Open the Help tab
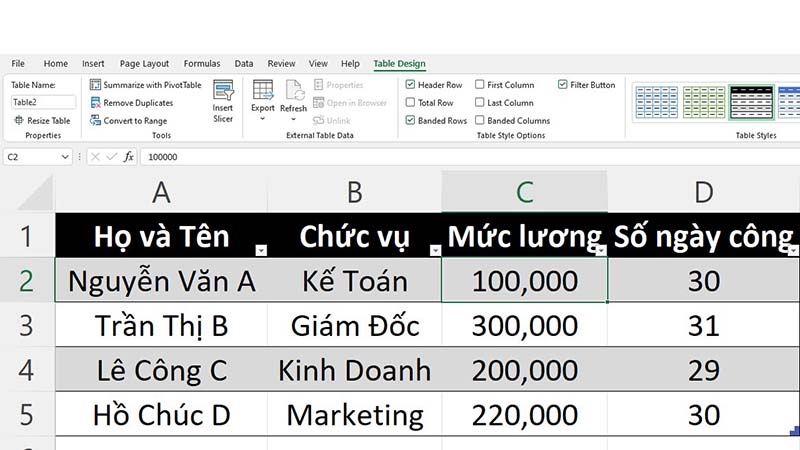This screenshot has width=800, height=450. pos(350,64)
